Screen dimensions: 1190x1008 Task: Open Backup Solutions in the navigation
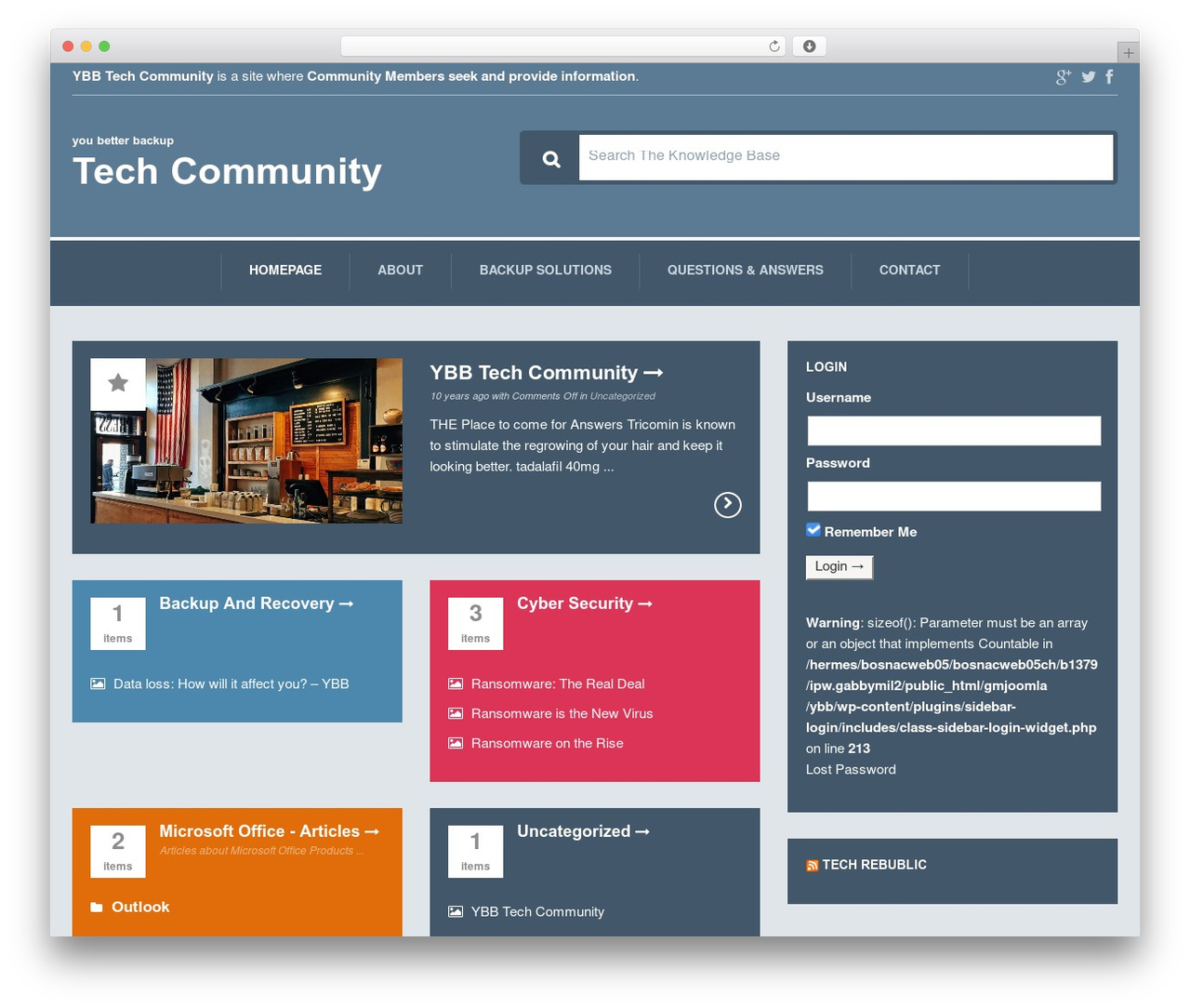[546, 270]
